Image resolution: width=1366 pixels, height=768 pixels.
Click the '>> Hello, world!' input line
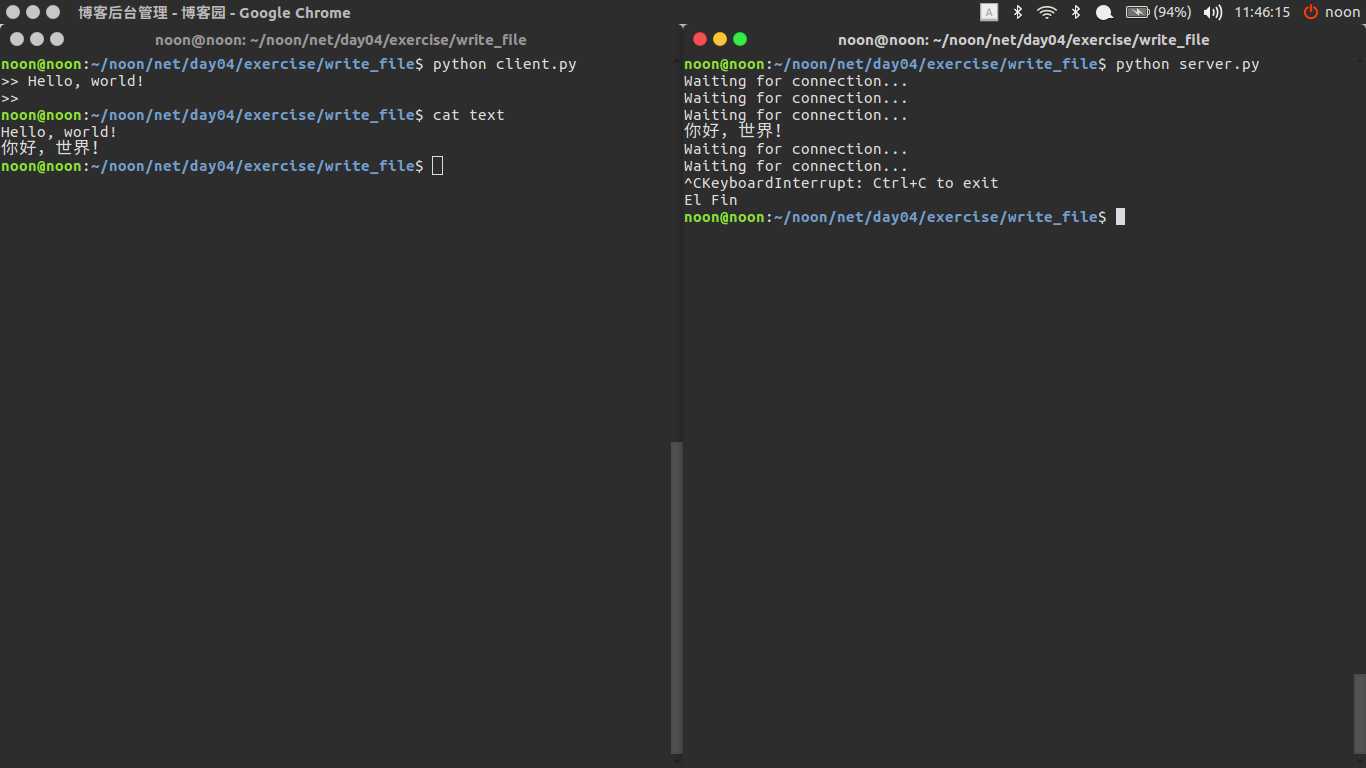pyautogui.click(x=72, y=81)
